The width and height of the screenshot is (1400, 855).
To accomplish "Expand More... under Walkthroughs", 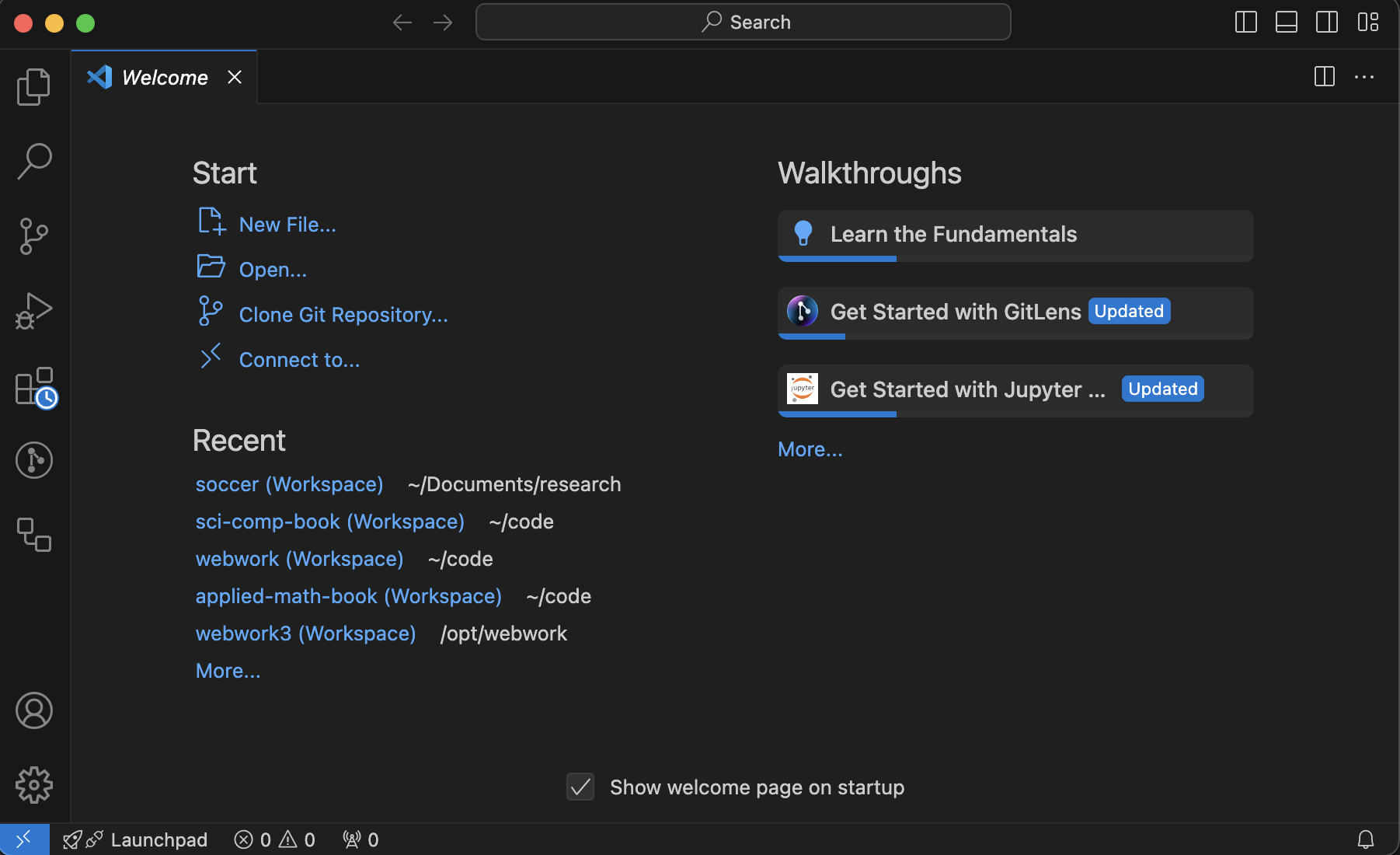I will [810, 449].
